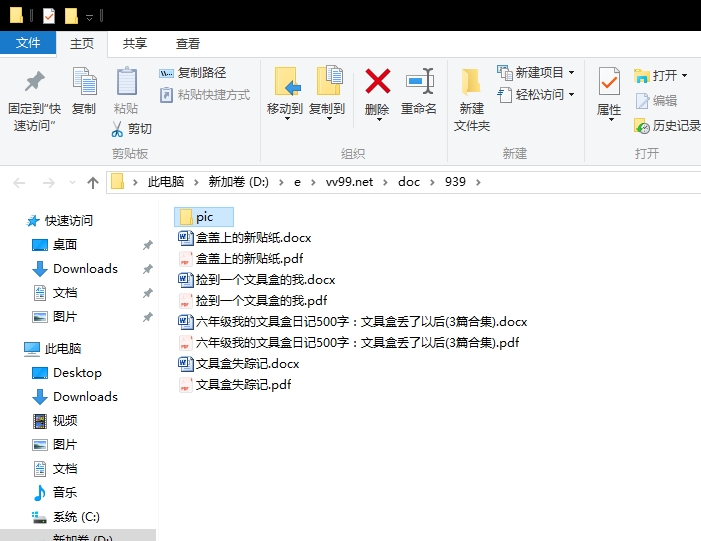Click the title bar properties checkmark icon
701x541 pixels.
click(49, 16)
